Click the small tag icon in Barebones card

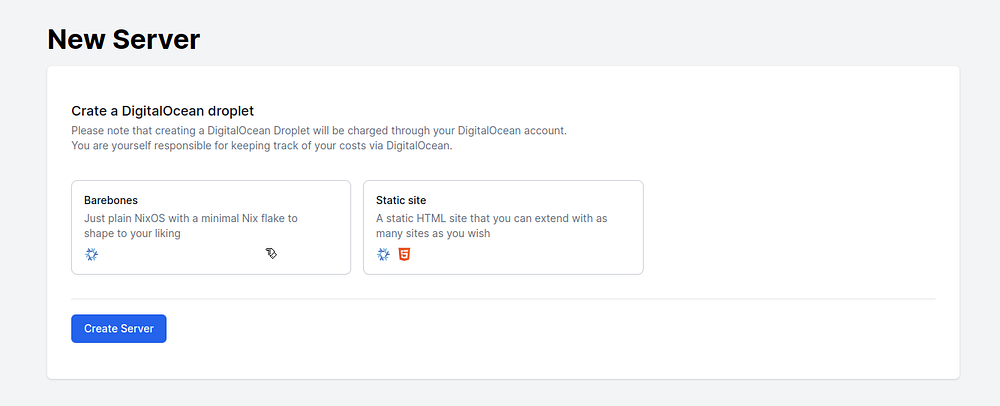pos(271,254)
